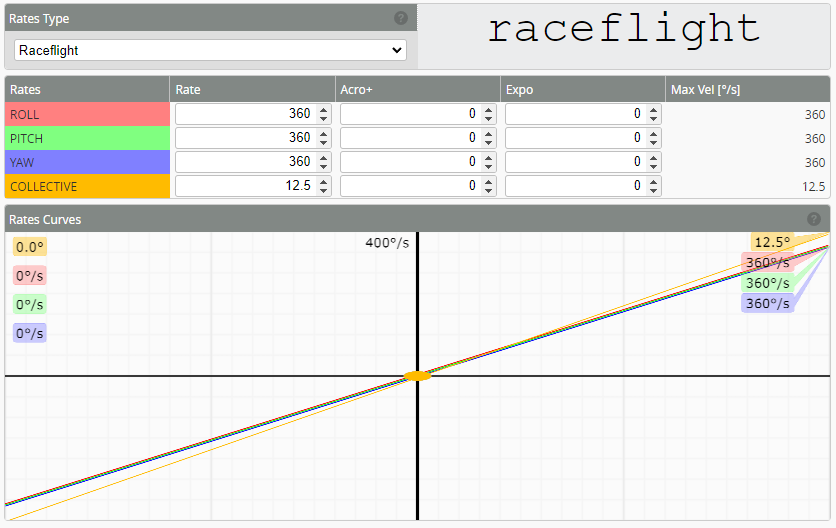The image size is (836, 528).
Task: Open the Raceflight rates type dropdown
Action: pos(210,50)
